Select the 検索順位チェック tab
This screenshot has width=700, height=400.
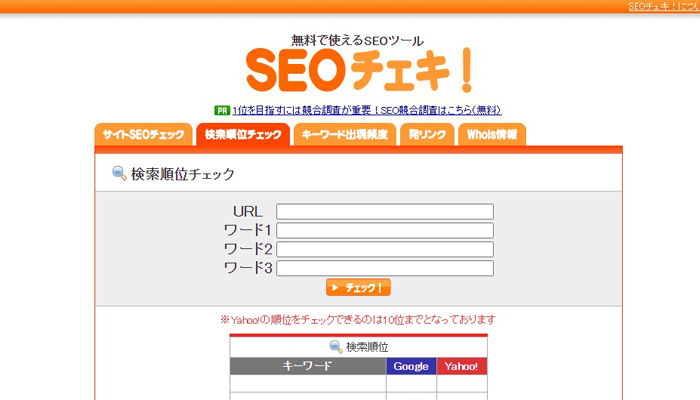[x=243, y=134]
